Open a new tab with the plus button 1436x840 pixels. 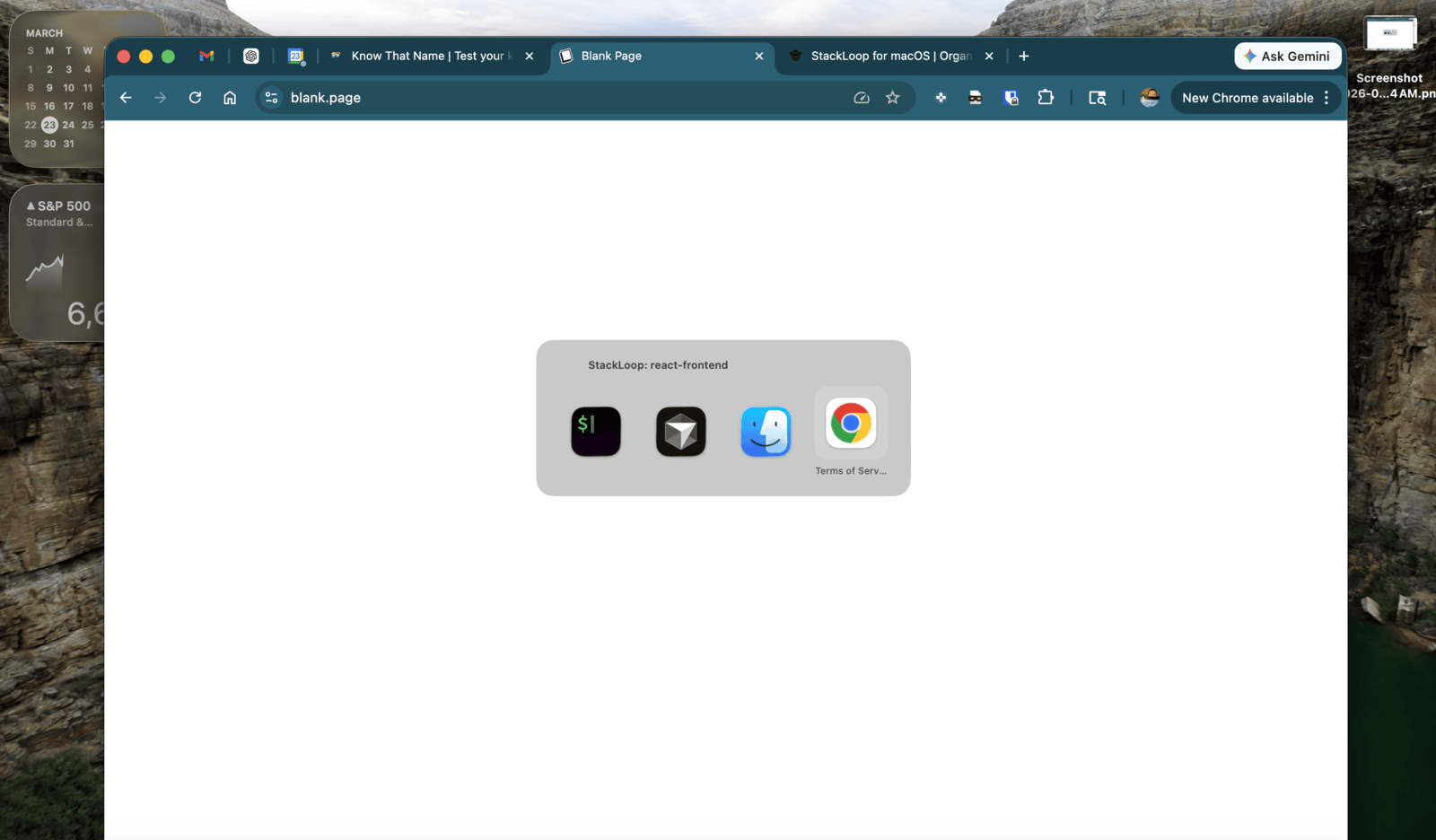click(x=1023, y=56)
